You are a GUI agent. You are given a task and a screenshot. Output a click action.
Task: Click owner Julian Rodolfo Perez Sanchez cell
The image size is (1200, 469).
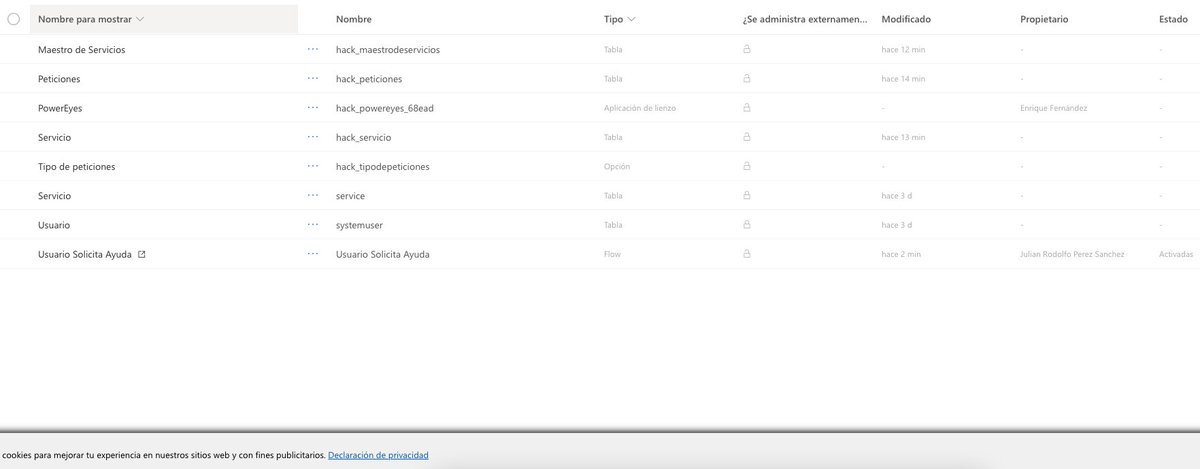(1072, 254)
